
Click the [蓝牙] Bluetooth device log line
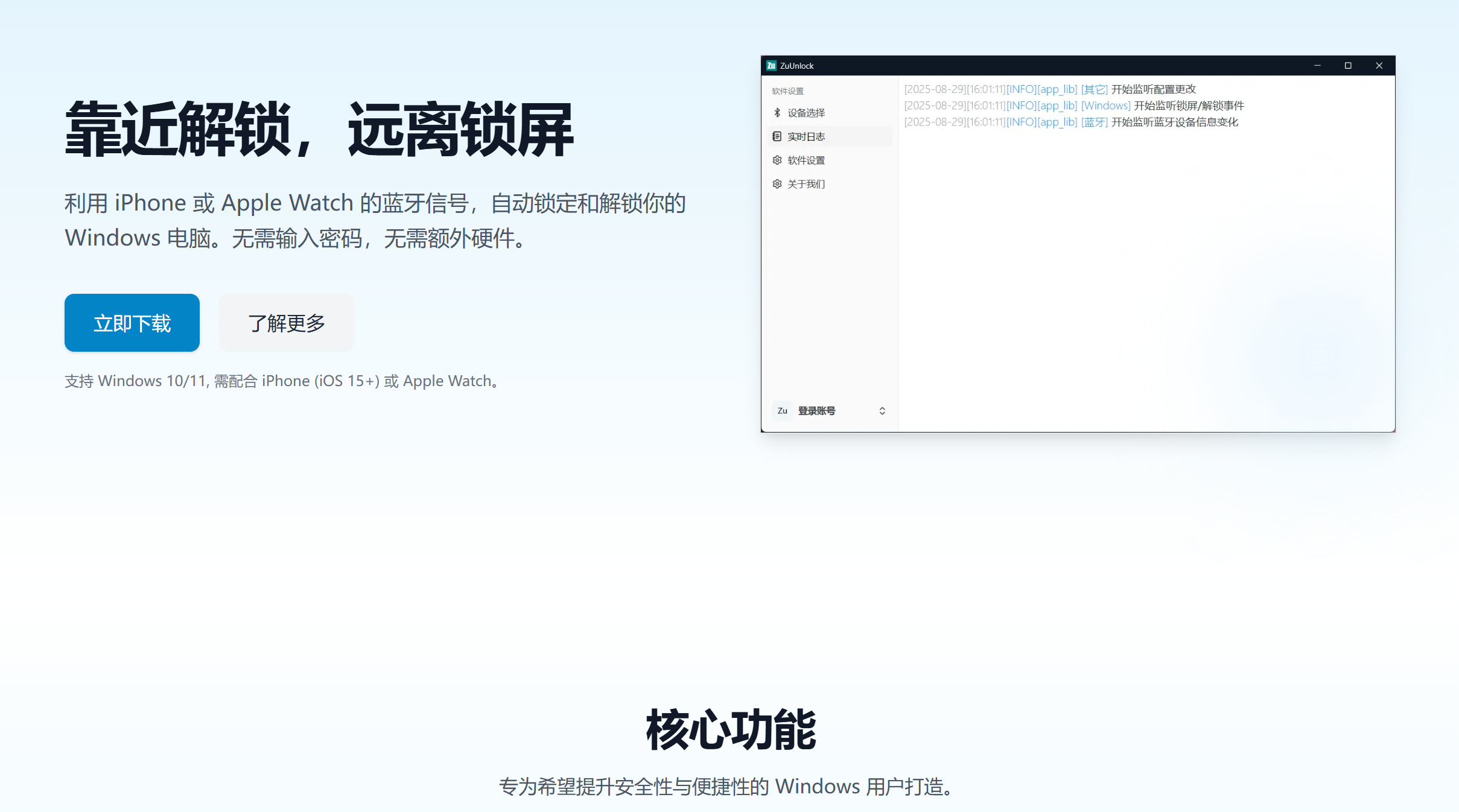pos(1071,122)
